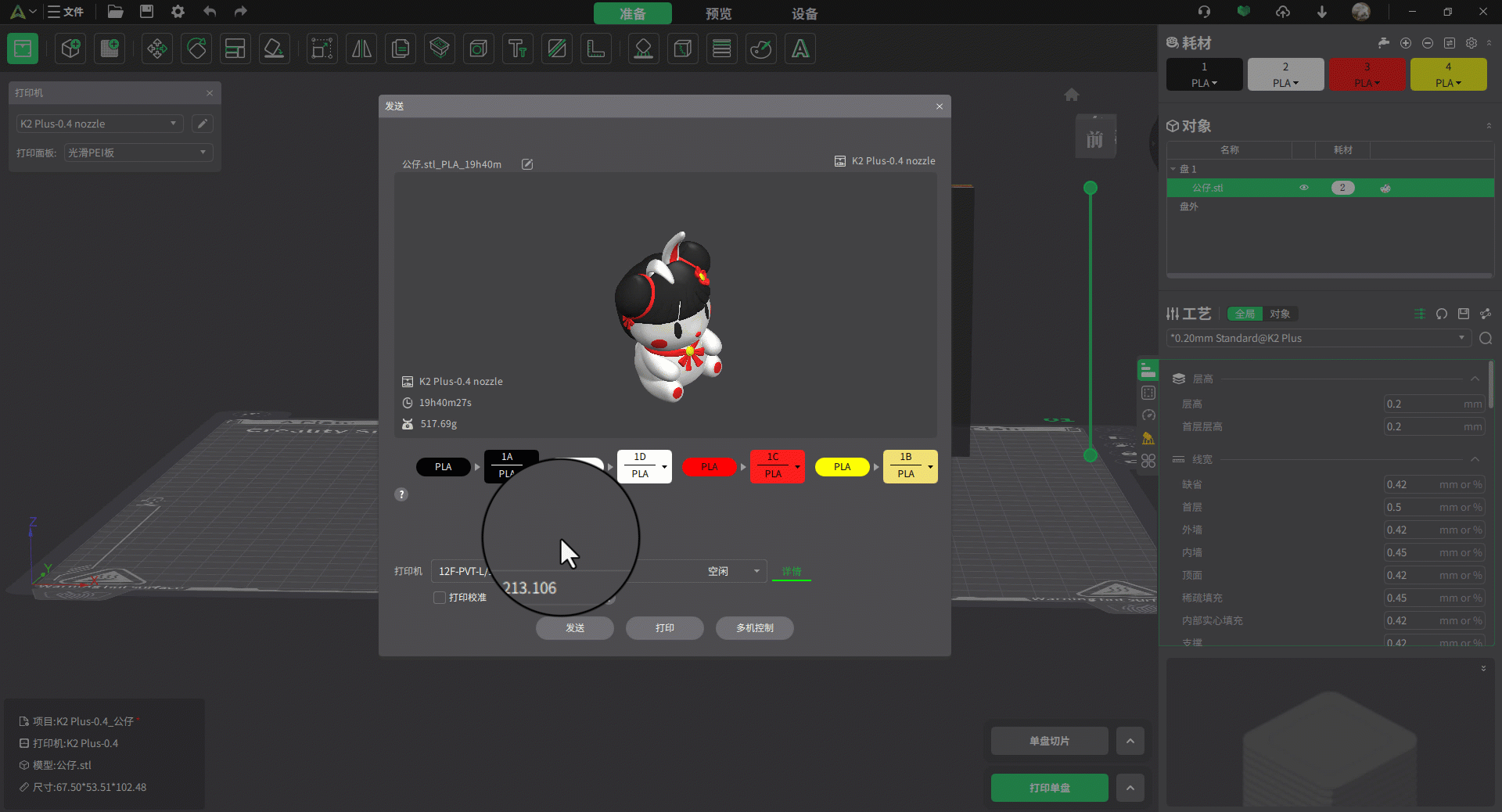Select the support painting tool
Screen dimensions: 1502x812
pos(643,49)
